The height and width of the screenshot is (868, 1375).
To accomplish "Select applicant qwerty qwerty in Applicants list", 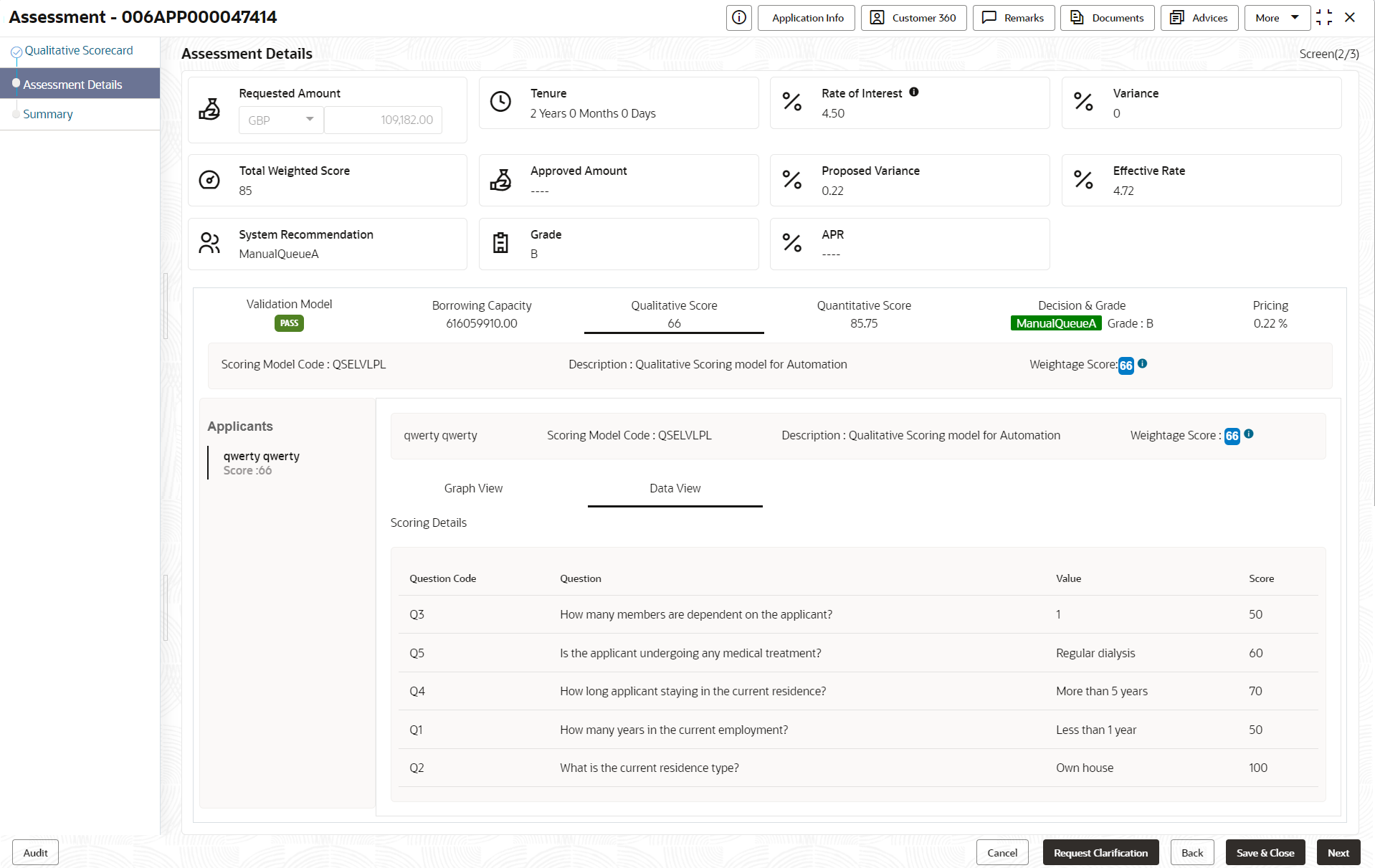I will (261, 463).
